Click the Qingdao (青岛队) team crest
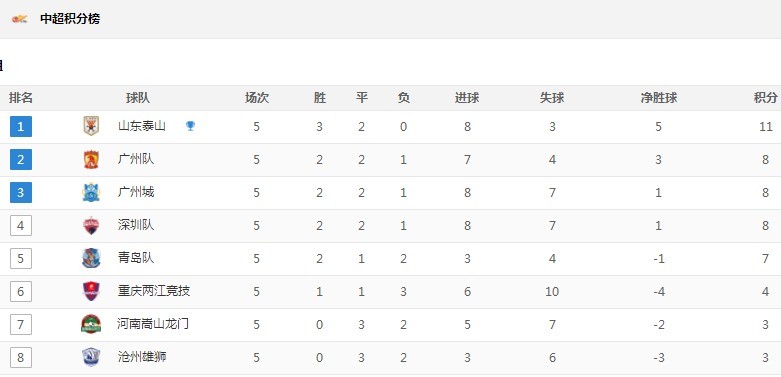Image resolution: width=781 pixels, height=377 pixels. (91, 258)
